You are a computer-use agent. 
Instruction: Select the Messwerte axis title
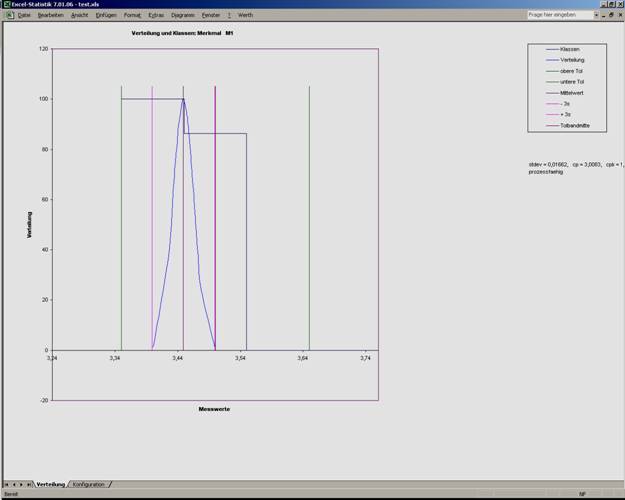pos(214,409)
